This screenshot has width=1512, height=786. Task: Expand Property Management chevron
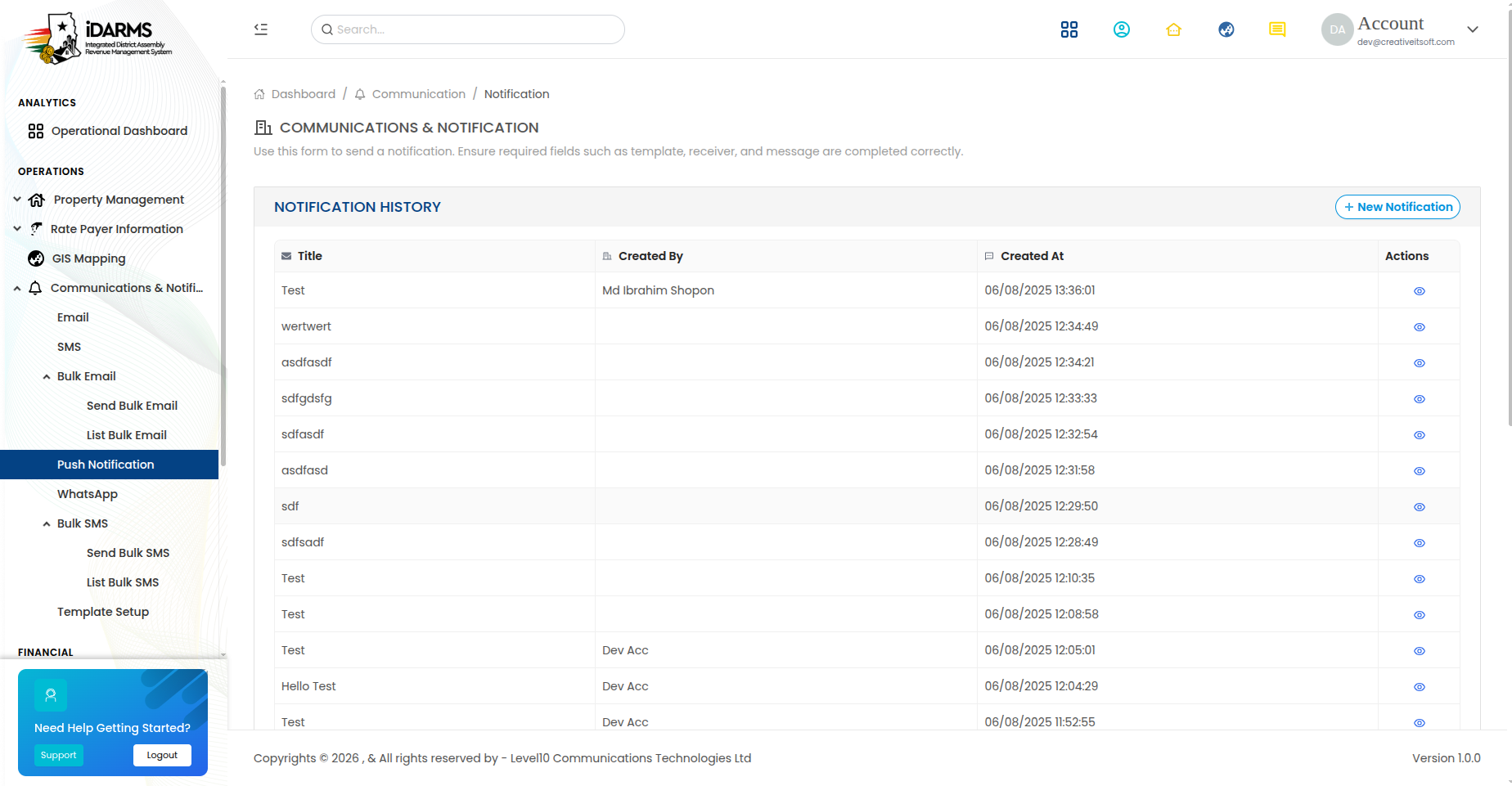[17, 199]
